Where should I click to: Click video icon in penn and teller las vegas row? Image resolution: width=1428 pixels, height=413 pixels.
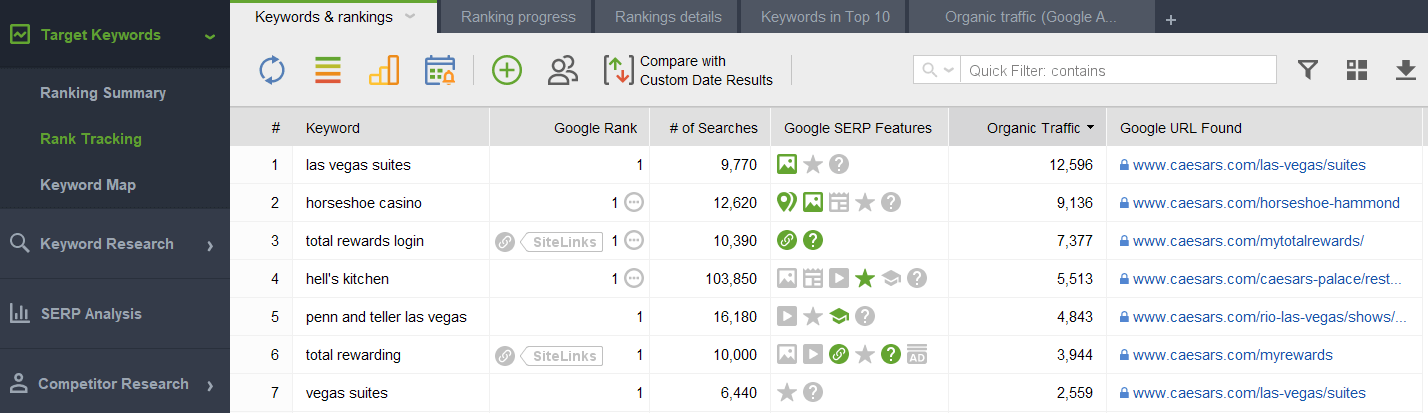coord(787,317)
